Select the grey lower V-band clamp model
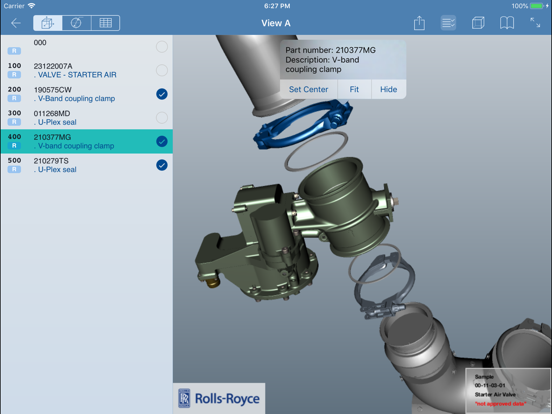Viewport: 552px width, 414px height. (385, 287)
